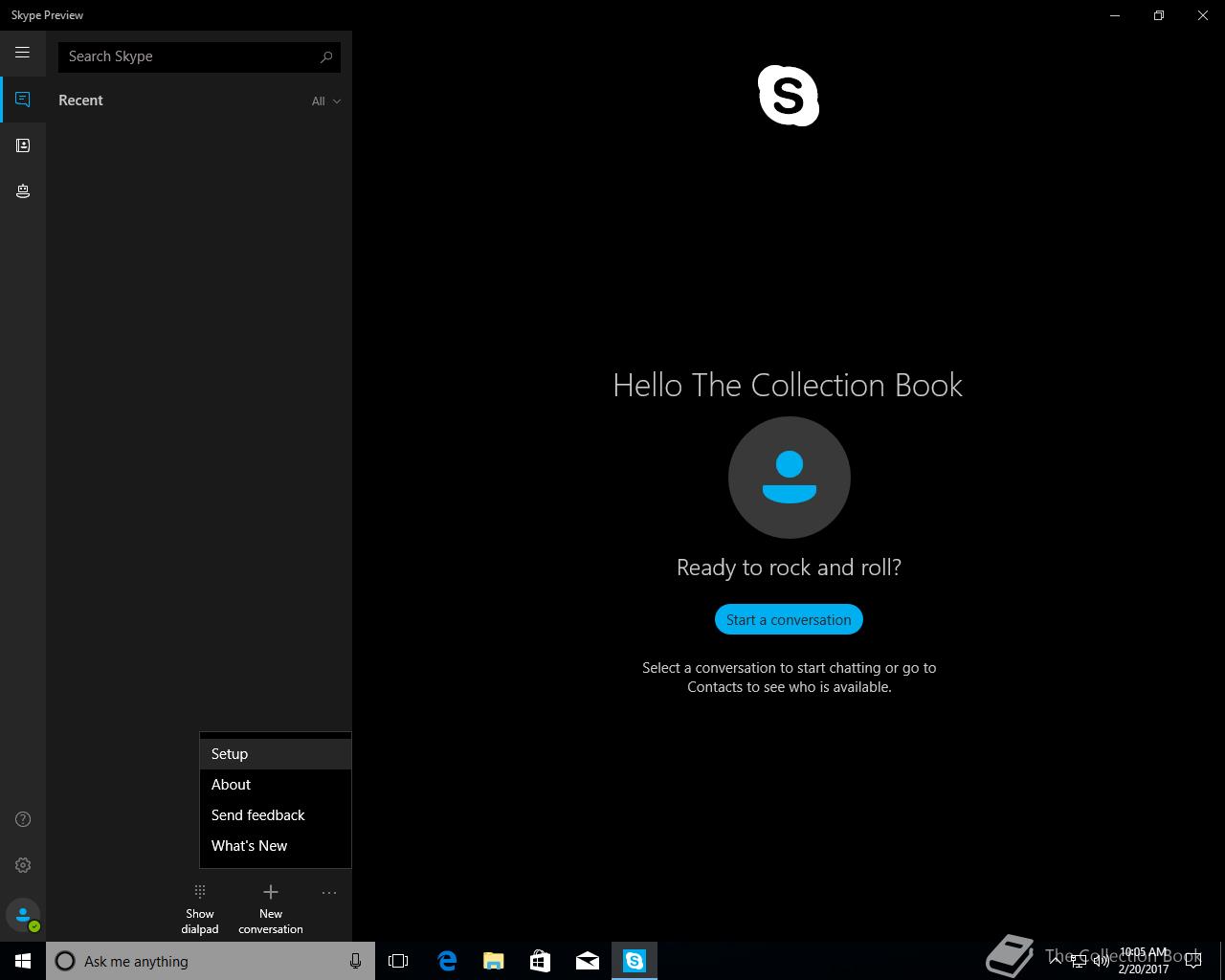The width and height of the screenshot is (1225, 980).
Task: Open the Help question mark icon
Action: [x=23, y=819]
